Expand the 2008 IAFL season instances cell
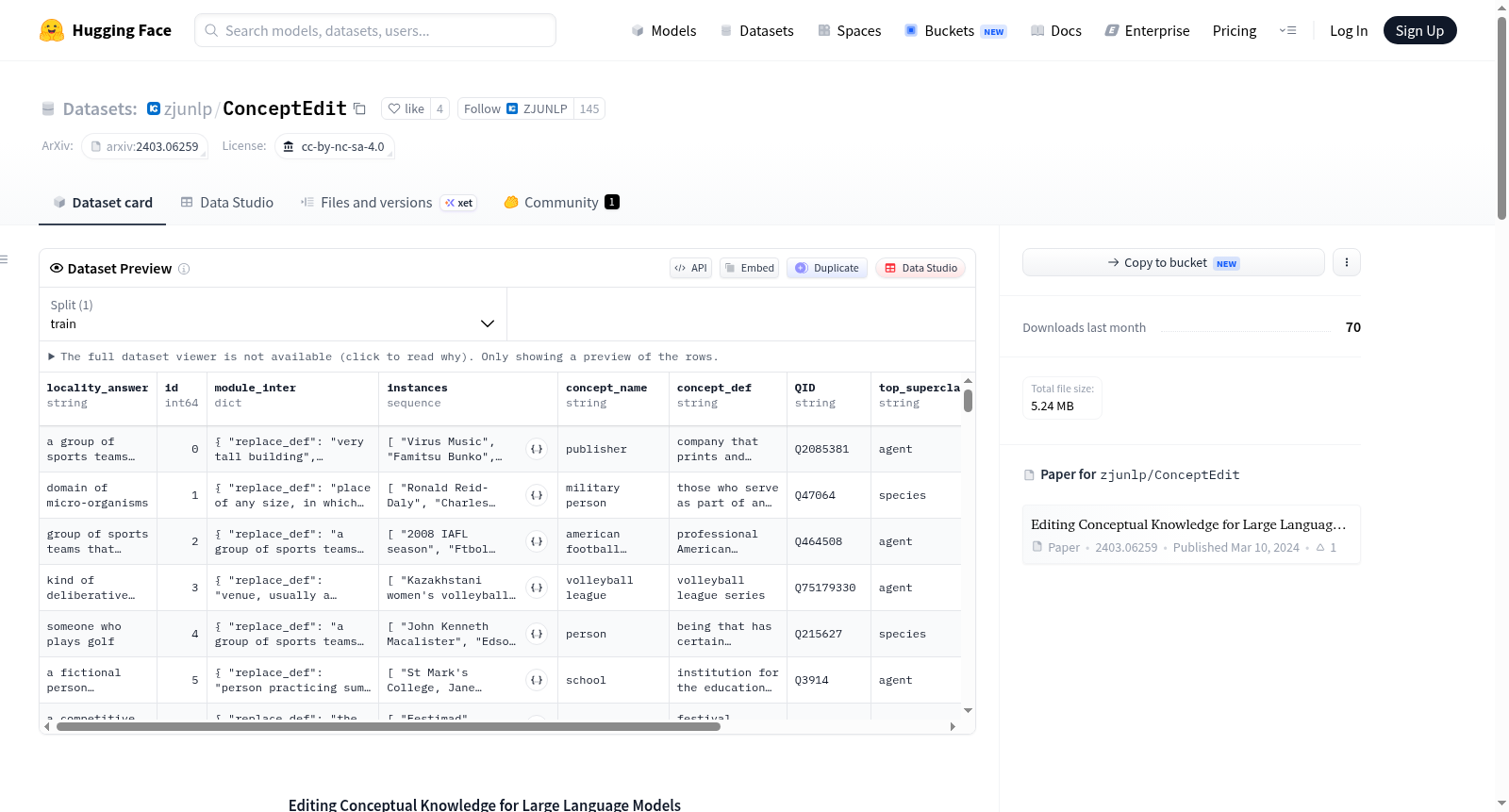This screenshot has width=1509, height=812. 537,541
